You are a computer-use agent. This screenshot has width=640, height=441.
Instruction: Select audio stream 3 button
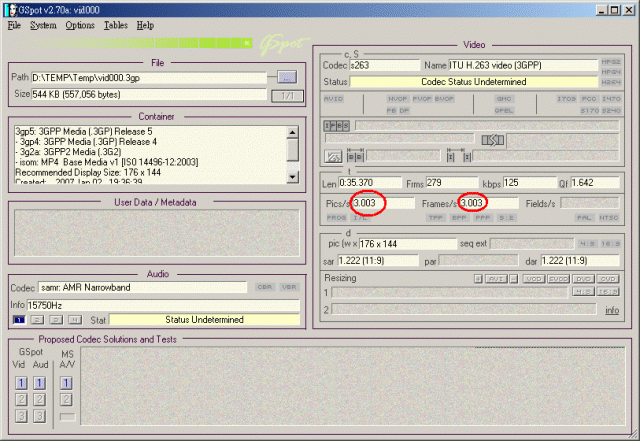(x=56, y=320)
